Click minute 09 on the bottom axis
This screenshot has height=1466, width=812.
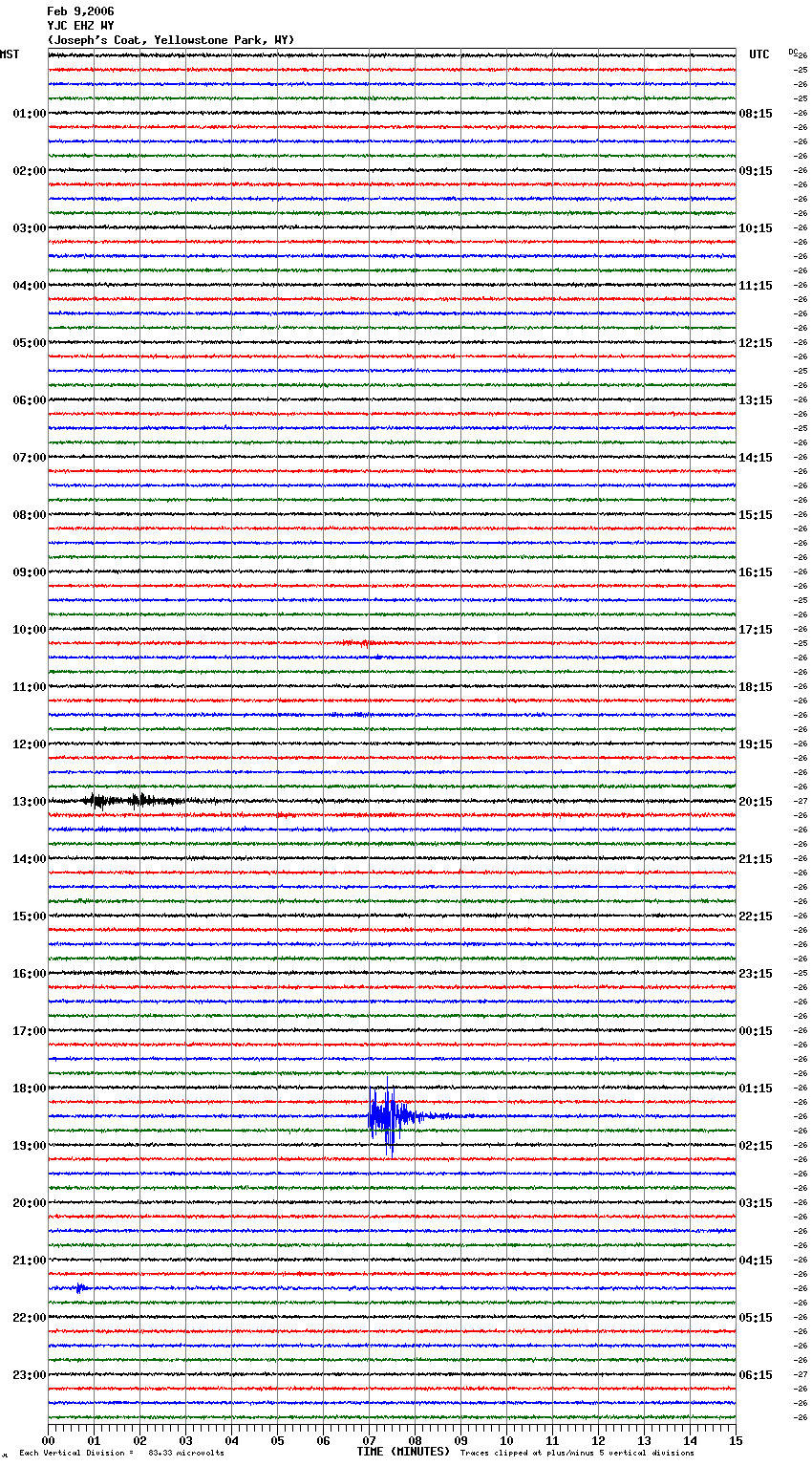tap(460, 1440)
